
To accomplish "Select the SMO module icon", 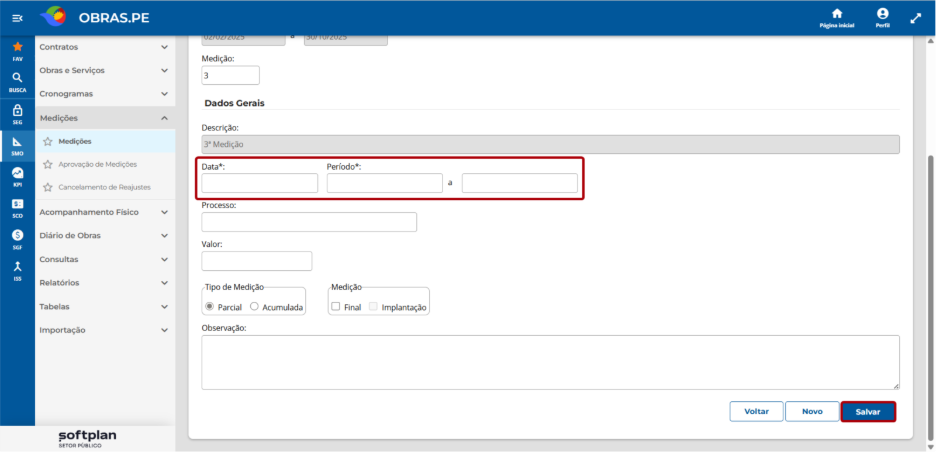I will 17,146.
